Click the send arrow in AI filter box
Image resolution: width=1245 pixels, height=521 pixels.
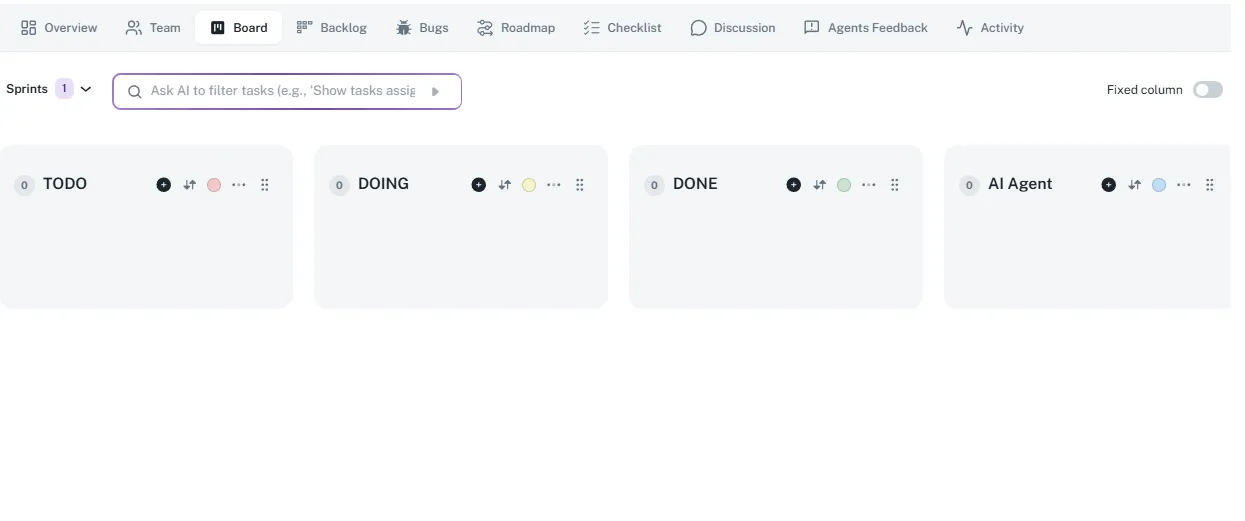tap(435, 91)
